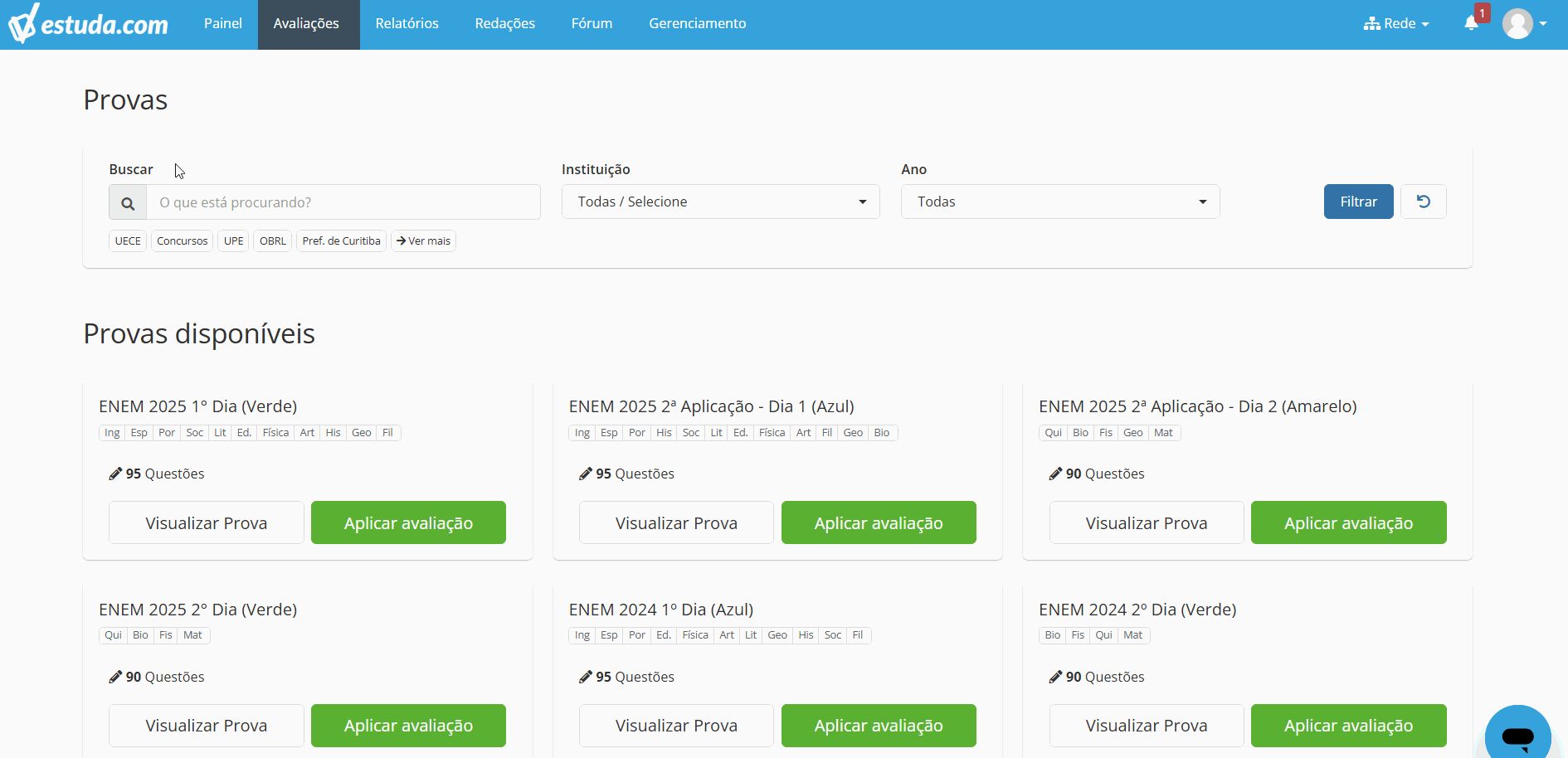
Task: Visualizar Prova for ENEM 2025 1º Dia (Verde)
Action: 207,522
